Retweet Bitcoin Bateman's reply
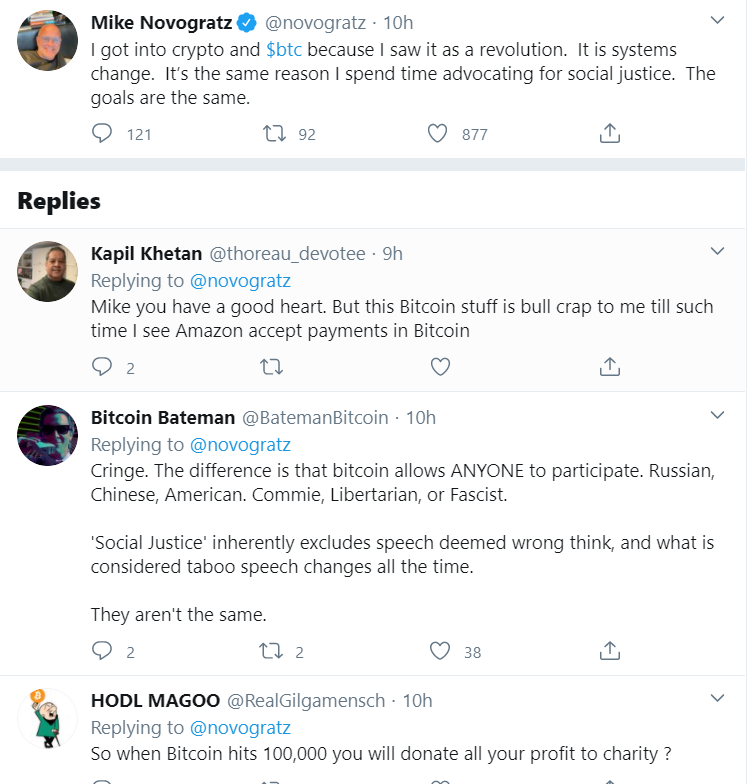750x784 pixels. click(x=271, y=651)
